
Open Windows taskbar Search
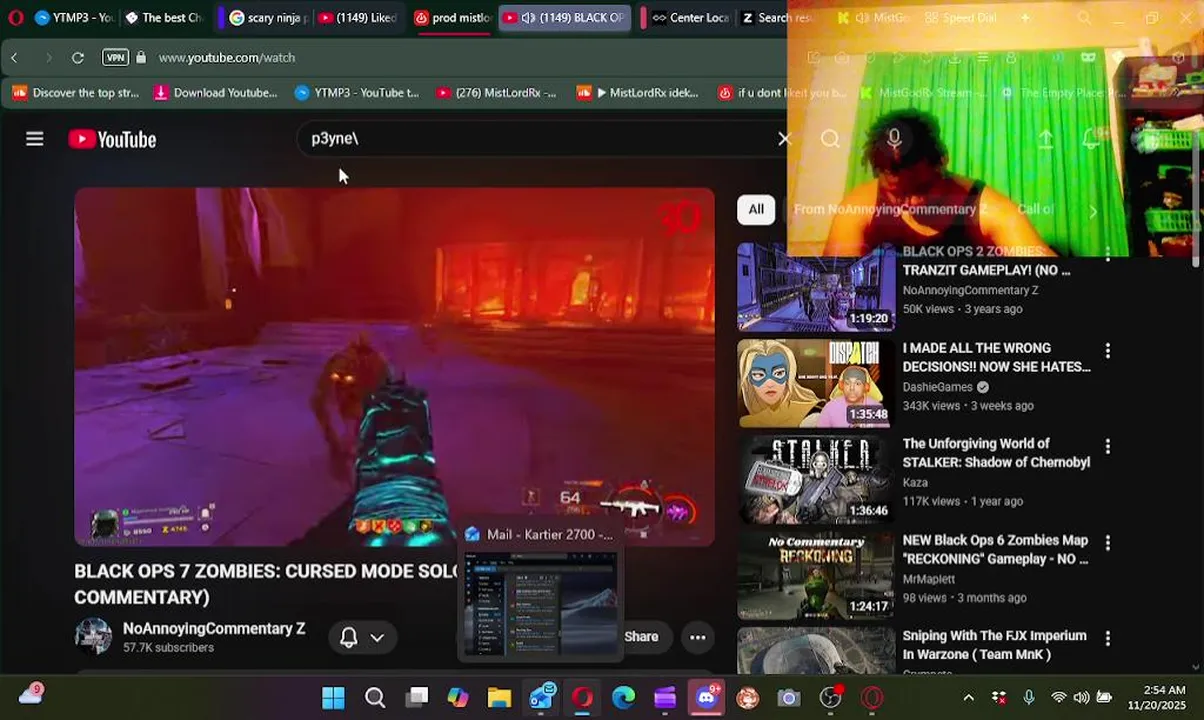[375, 697]
